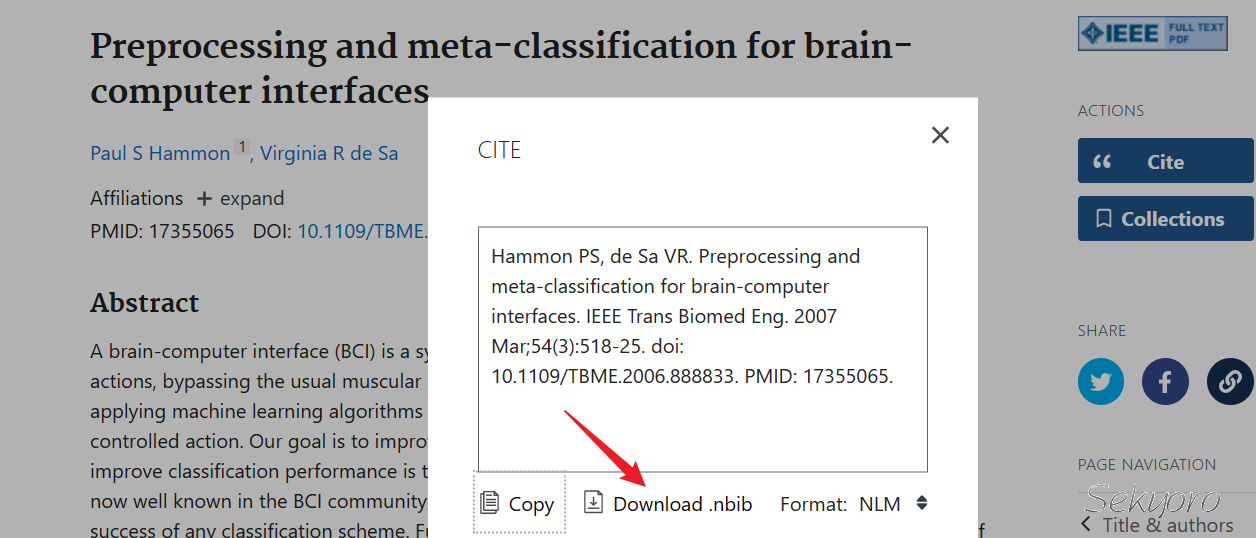Click the permalink chain icon
Image resolution: width=1256 pixels, height=538 pixels.
tap(1229, 381)
